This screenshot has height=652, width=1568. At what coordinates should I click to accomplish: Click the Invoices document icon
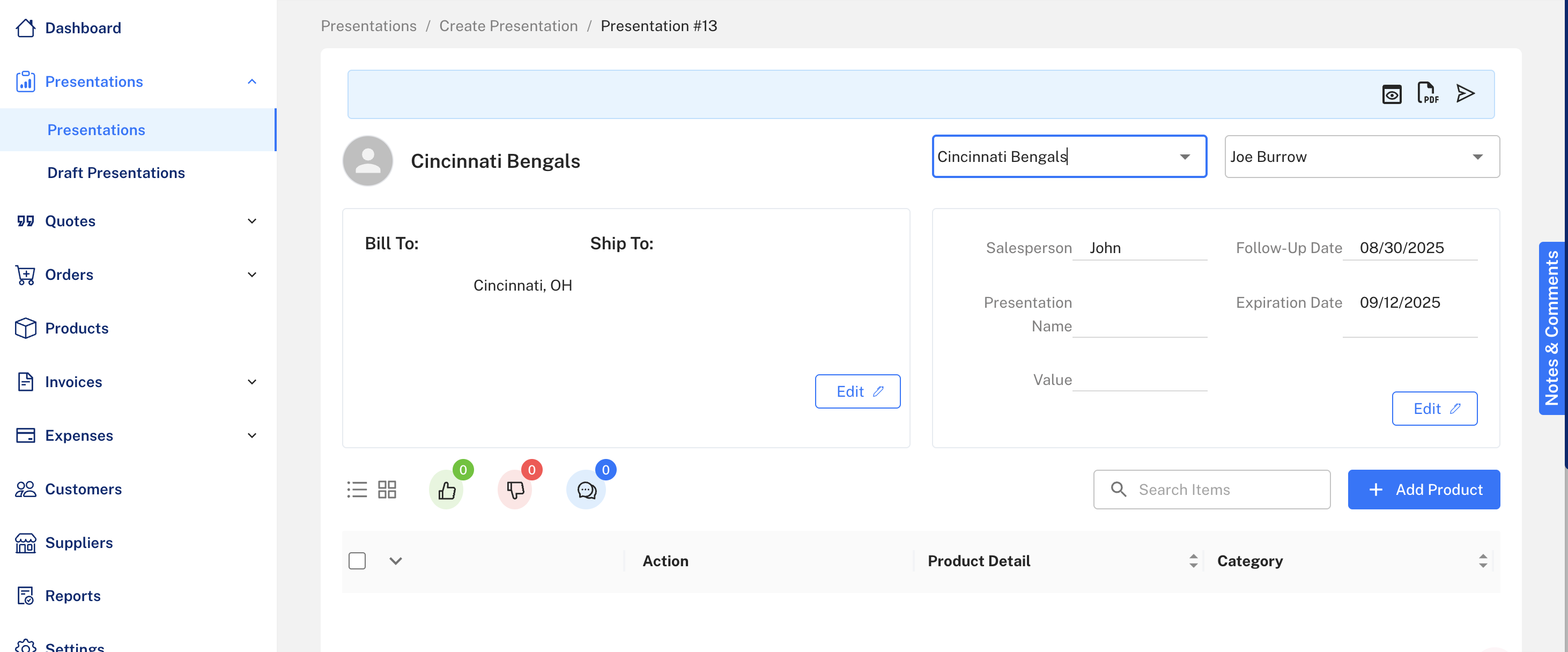26,382
